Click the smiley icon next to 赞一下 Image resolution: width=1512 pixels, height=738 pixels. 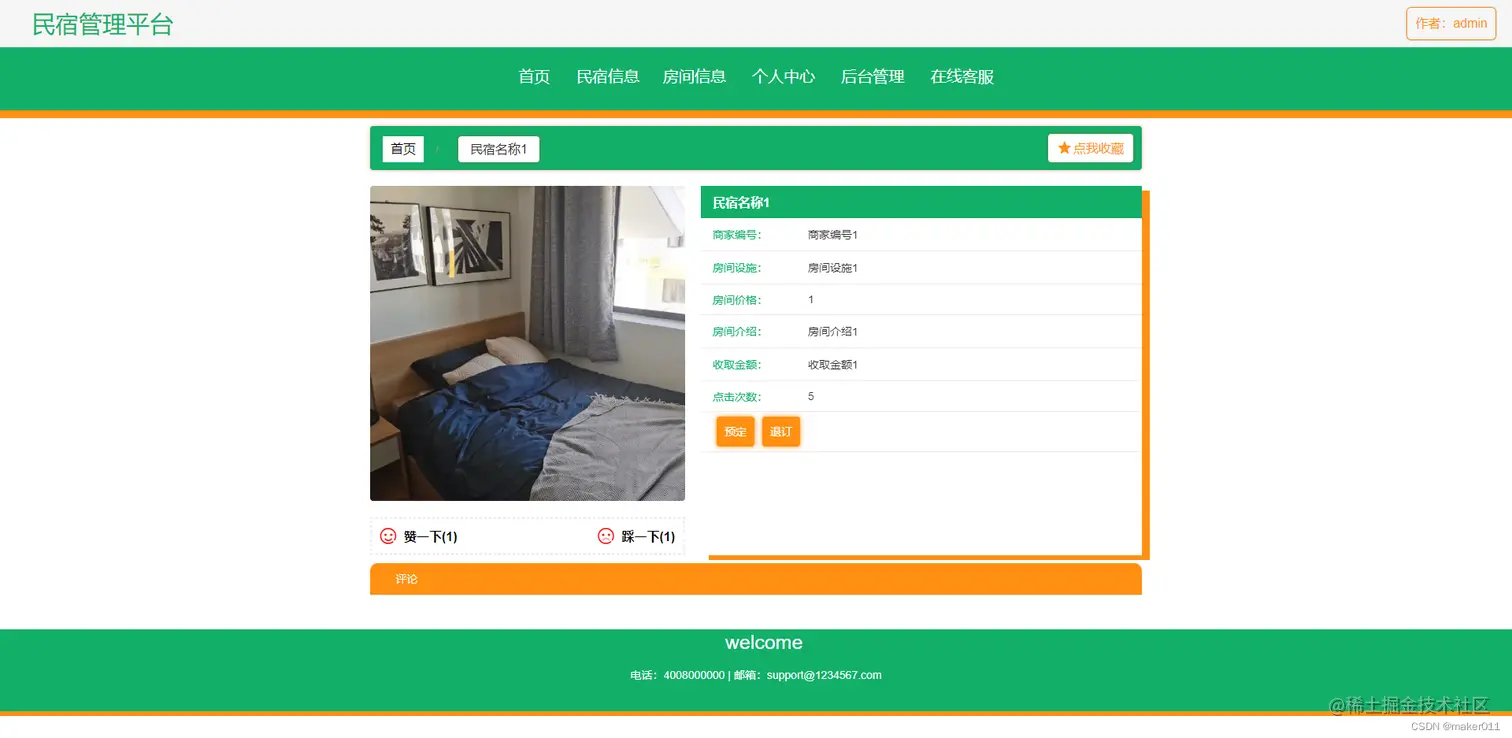[x=386, y=536]
